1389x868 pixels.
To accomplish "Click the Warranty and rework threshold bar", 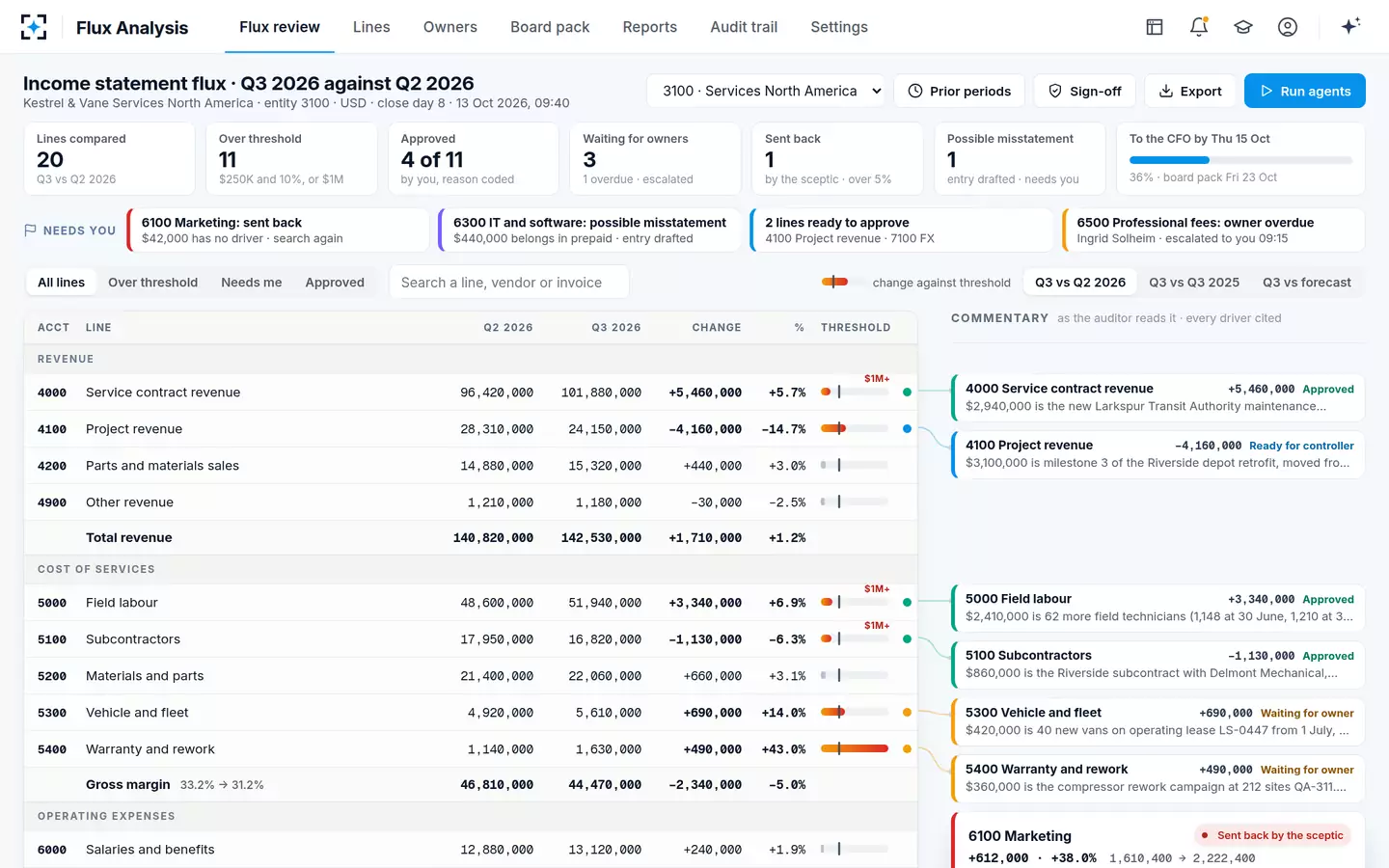I will (855, 749).
